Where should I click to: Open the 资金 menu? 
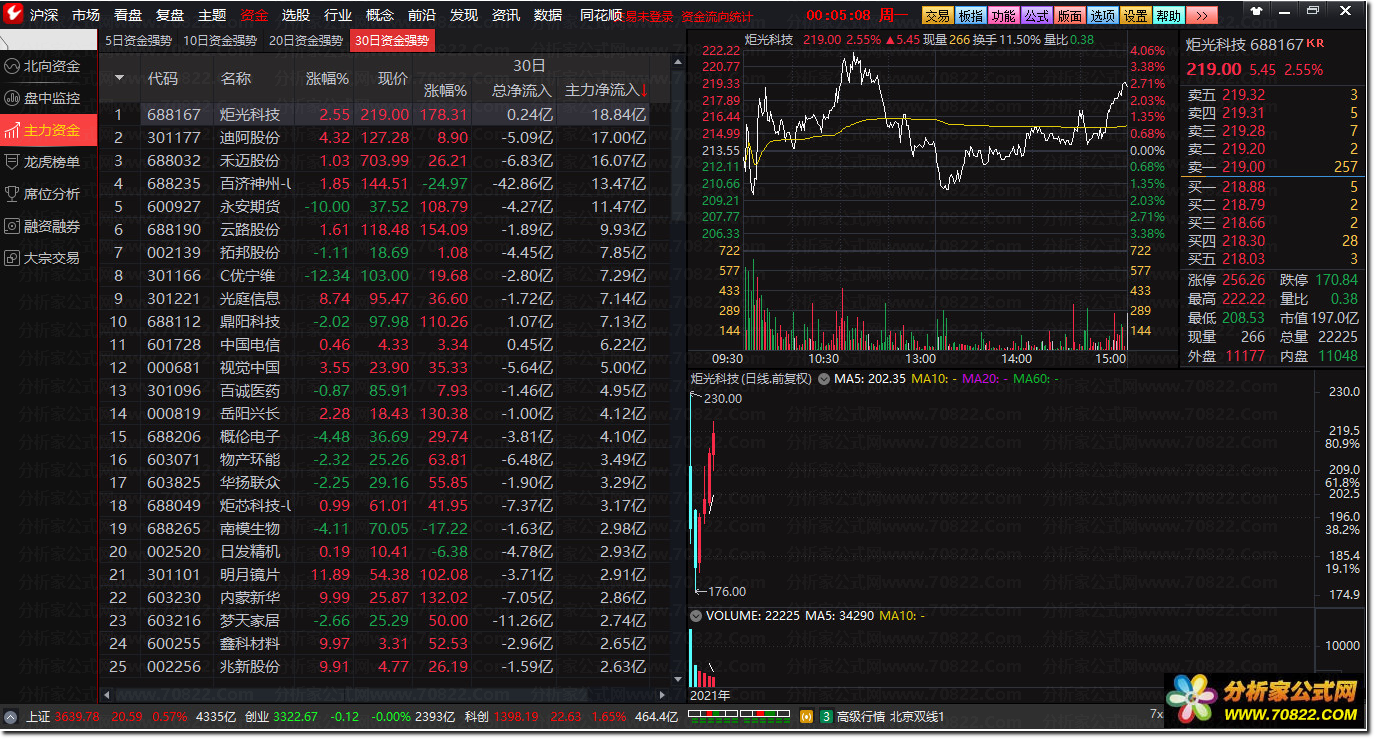tap(254, 15)
